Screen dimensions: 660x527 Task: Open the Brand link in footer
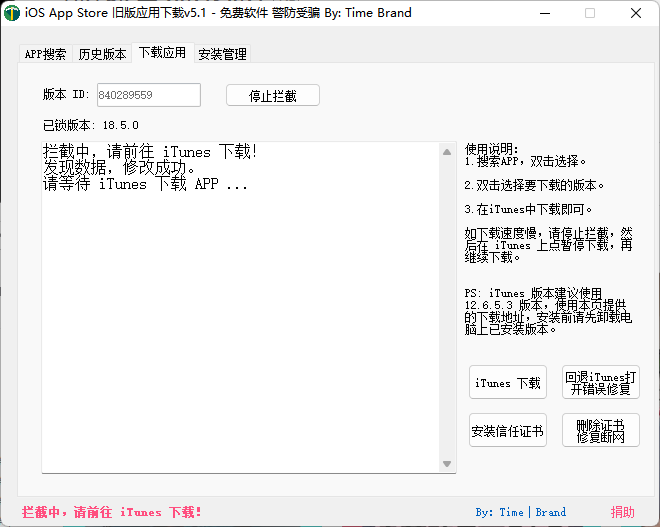point(551,512)
